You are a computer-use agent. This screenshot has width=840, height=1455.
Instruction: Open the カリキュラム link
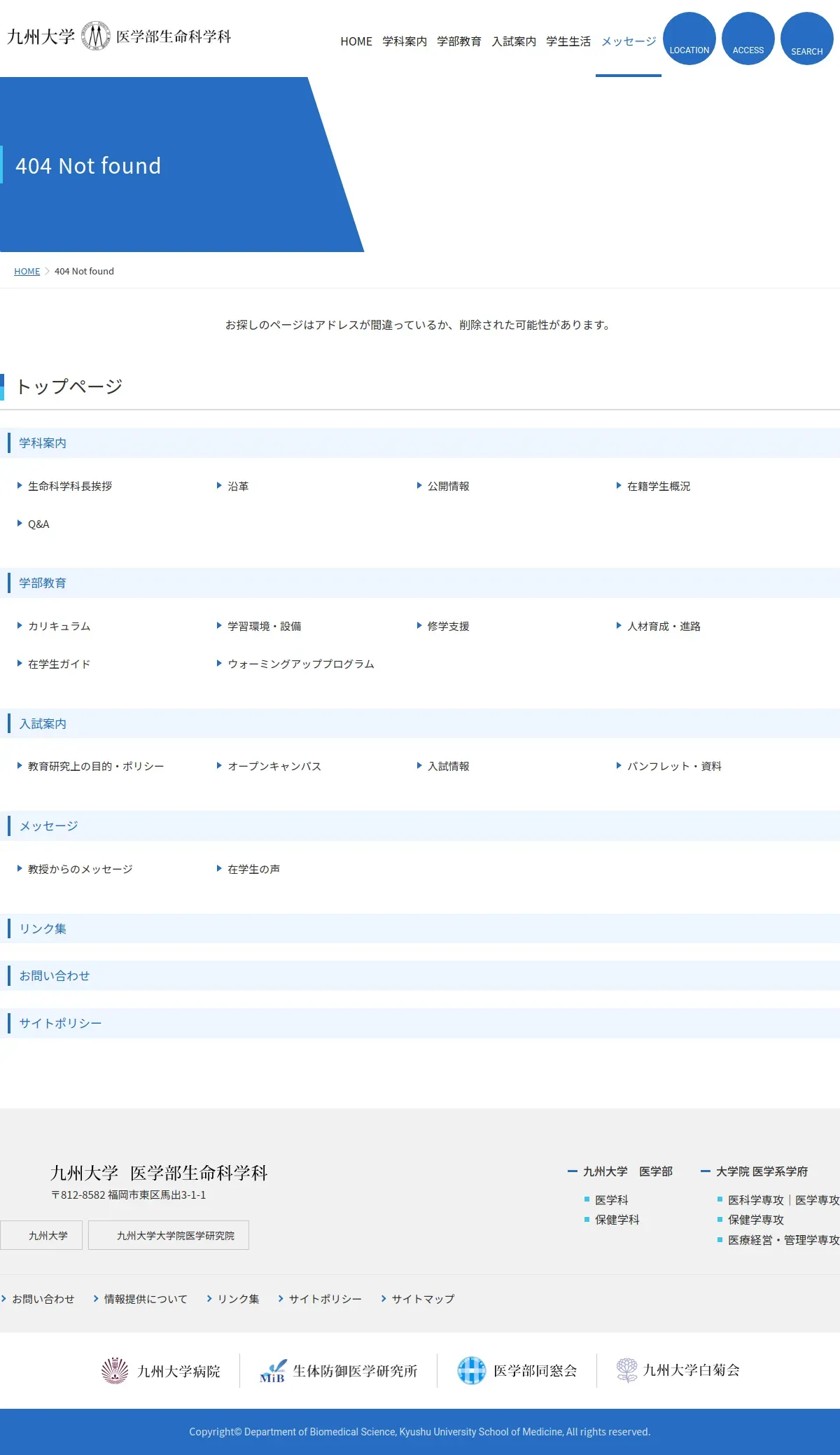[x=59, y=626]
